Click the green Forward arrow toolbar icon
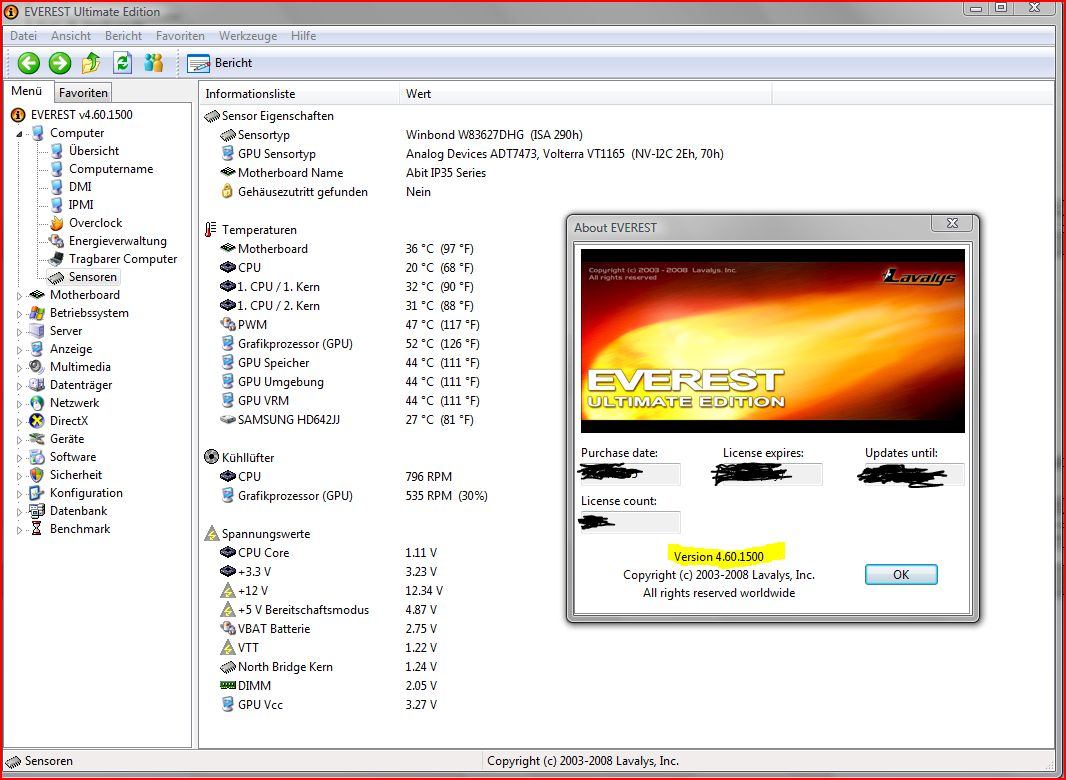Screen dimensions: 1066x780 [x=60, y=63]
